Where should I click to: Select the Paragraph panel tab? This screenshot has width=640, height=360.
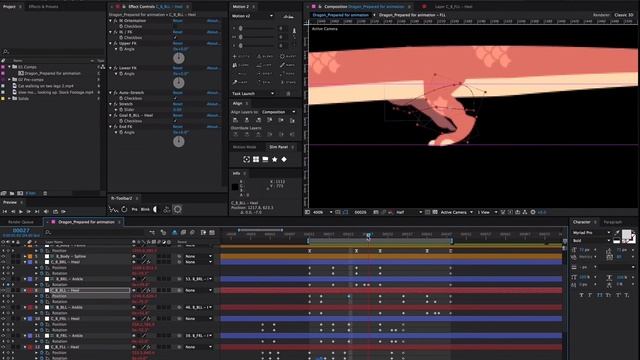pyautogui.click(x=613, y=222)
